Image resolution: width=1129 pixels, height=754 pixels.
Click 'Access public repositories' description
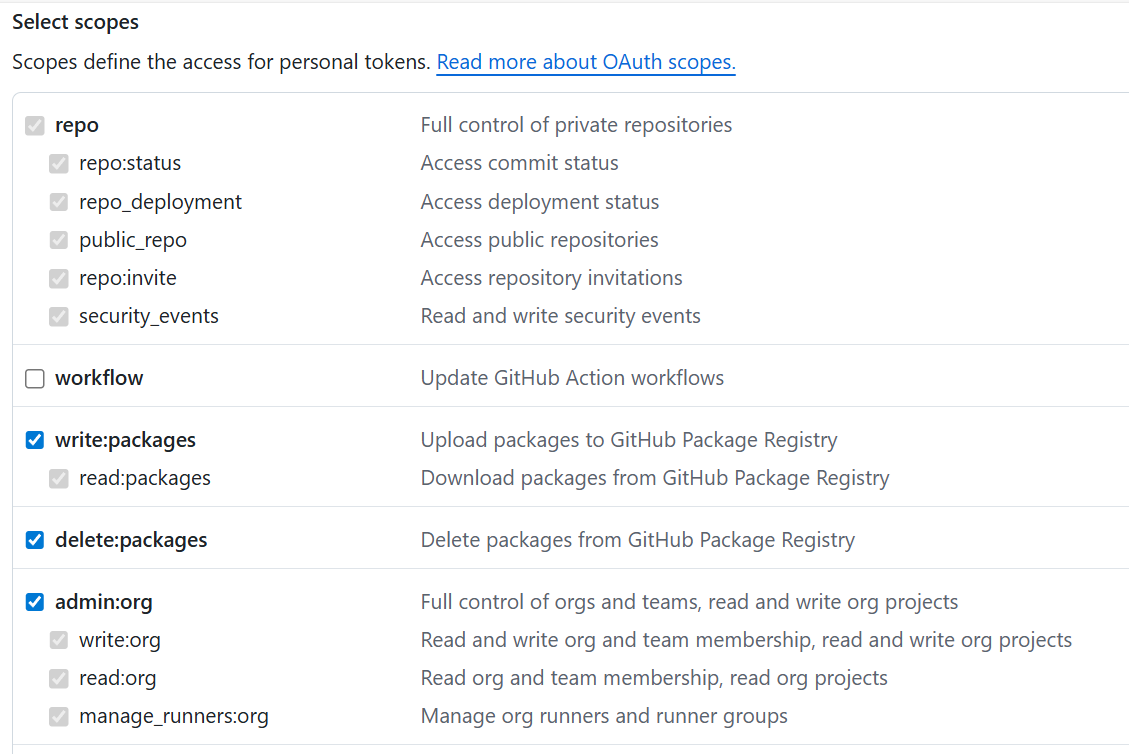pyautogui.click(x=539, y=240)
